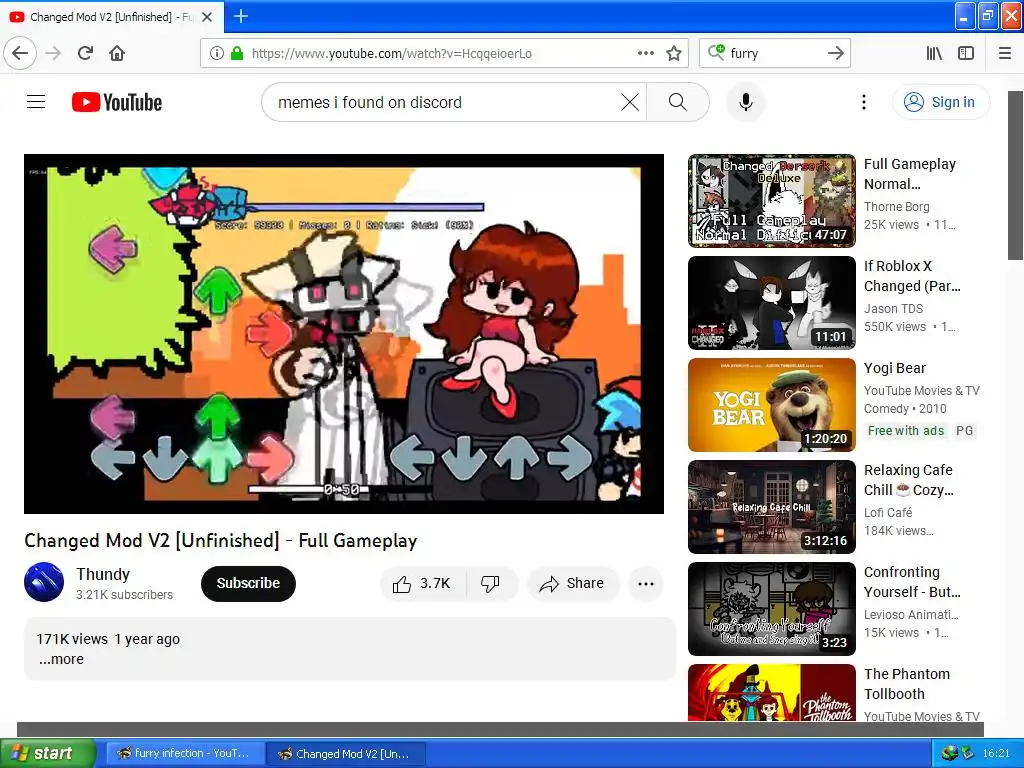Image resolution: width=1024 pixels, height=768 pixels.
Task: Bookmark this page with the star icon
Action: [674, 53]
